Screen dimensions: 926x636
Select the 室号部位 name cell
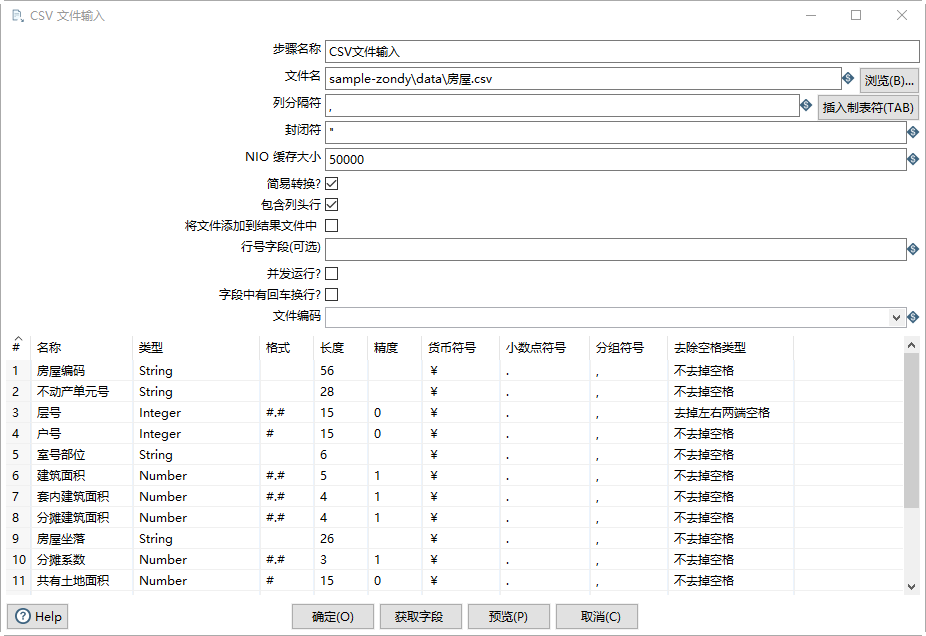coord(81,455)
